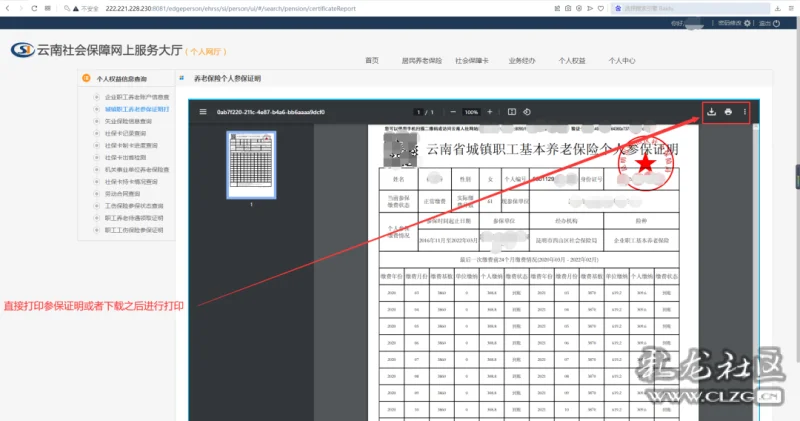
Task: Click the heart favorites icon in browser toolbar
Action: tap(601, 8)
